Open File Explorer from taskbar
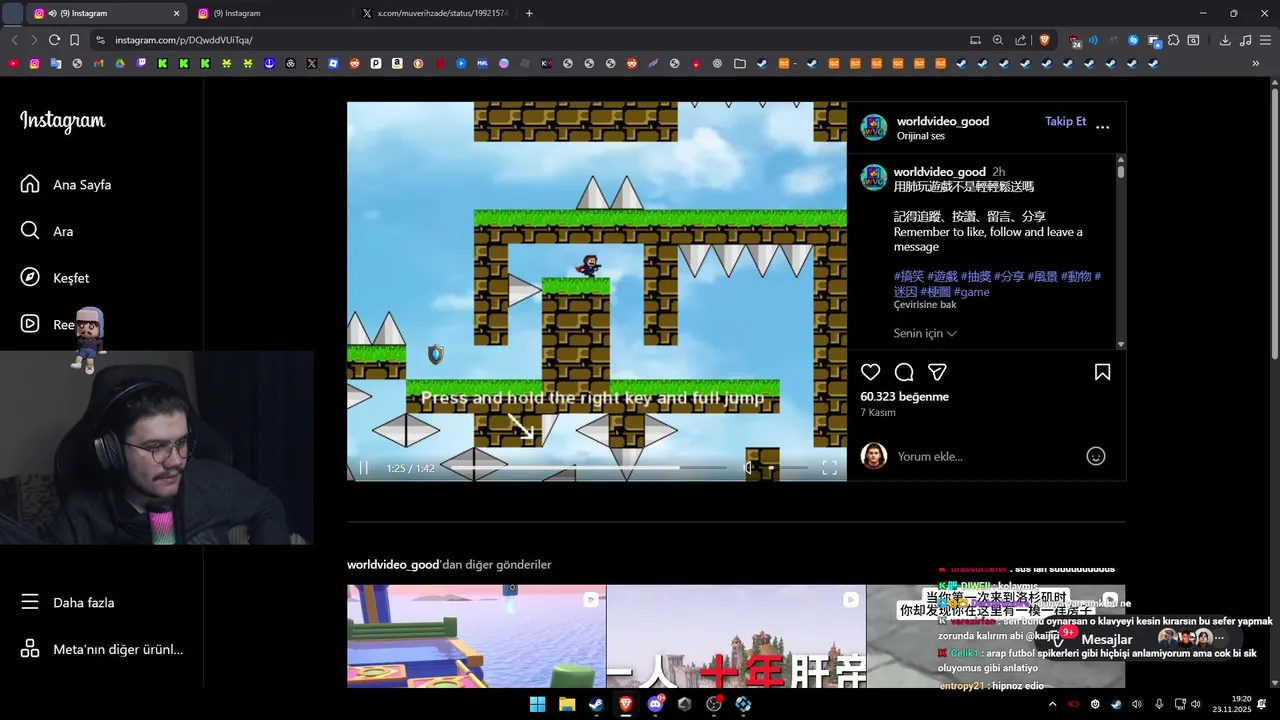 pos(567,704)
